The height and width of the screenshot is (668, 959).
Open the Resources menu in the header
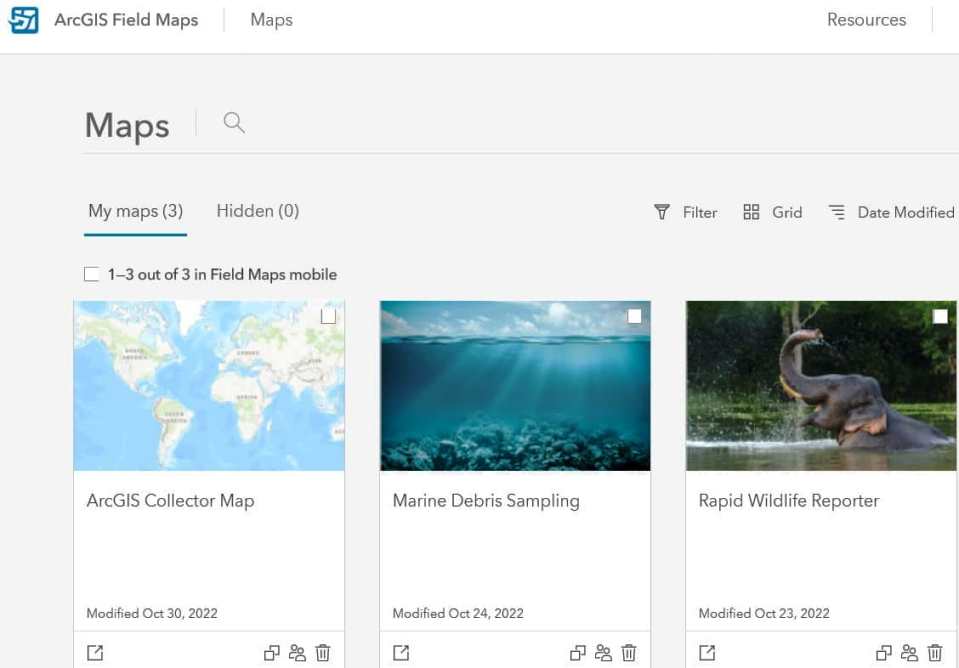[866, 20]
